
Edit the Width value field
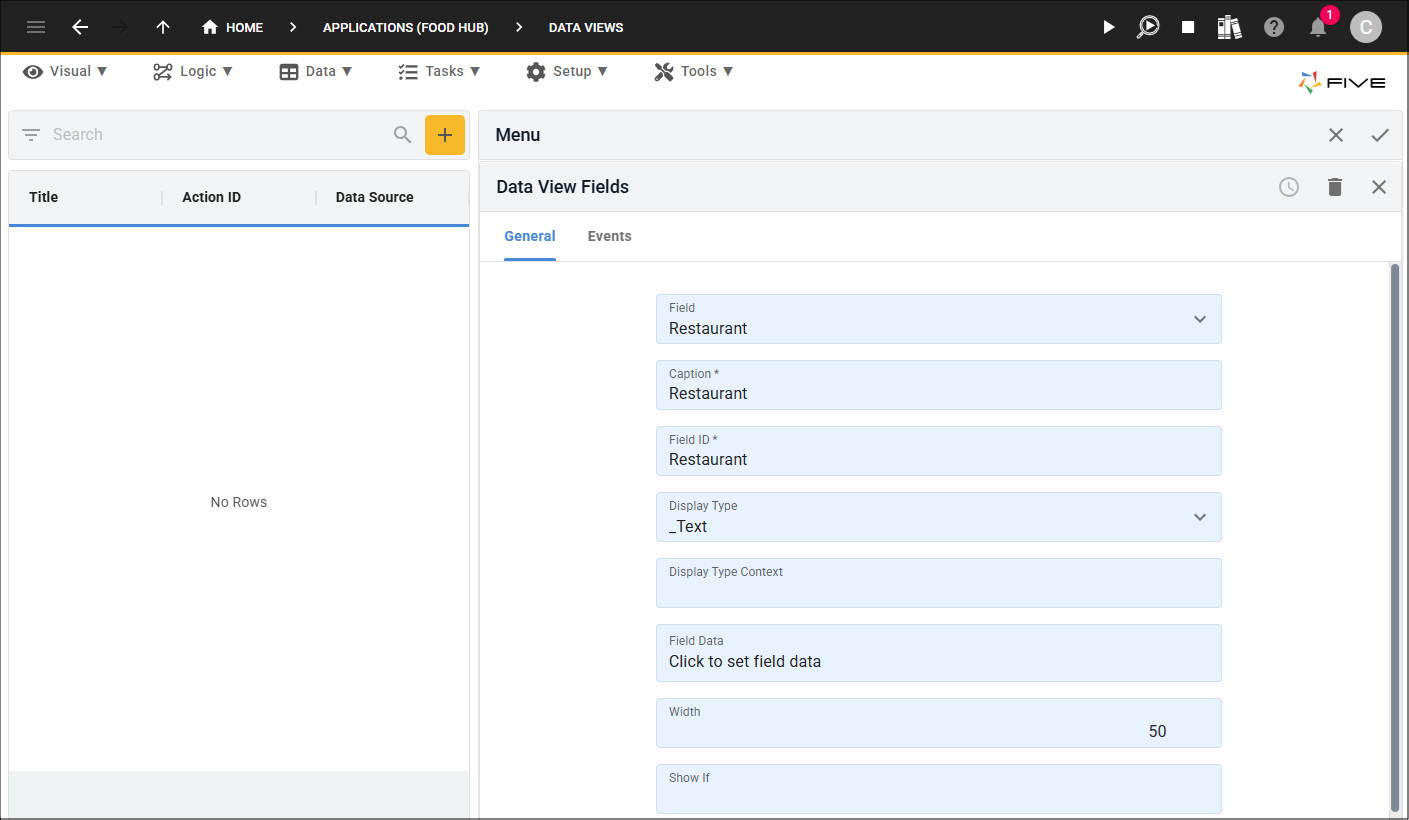click(x=938, y=723)
